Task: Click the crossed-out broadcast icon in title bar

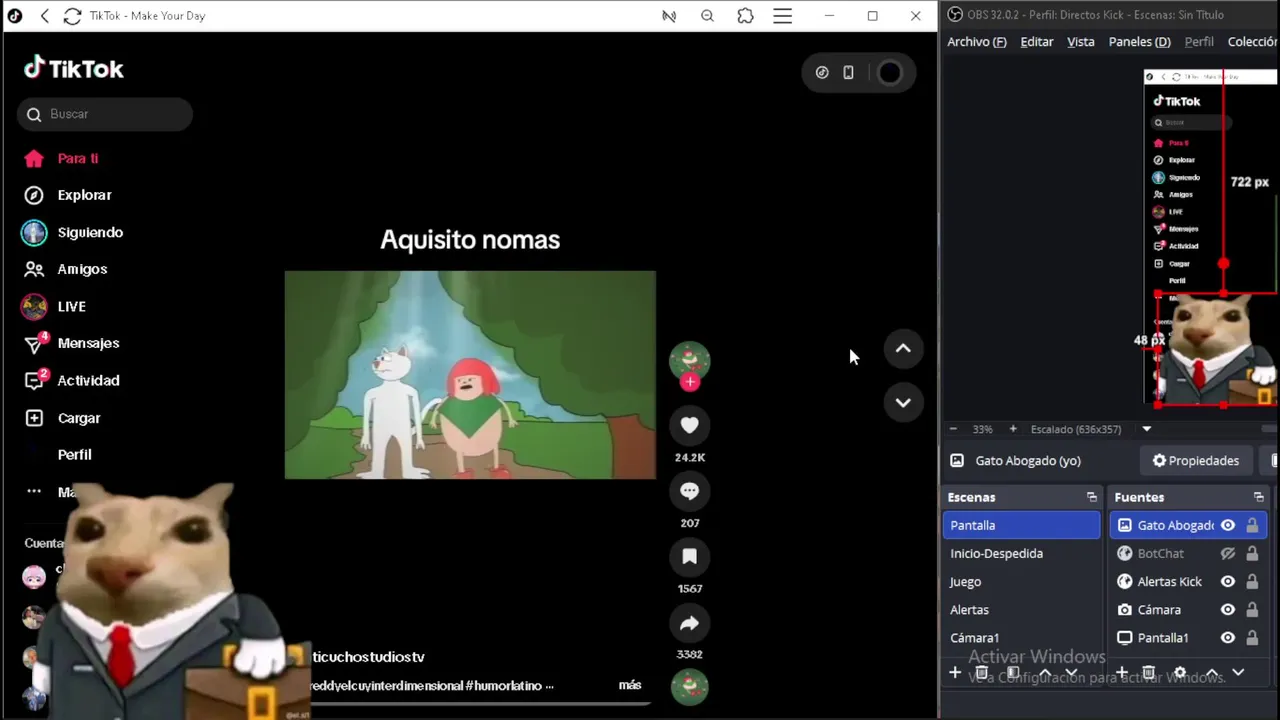Action: coord(669,16)
